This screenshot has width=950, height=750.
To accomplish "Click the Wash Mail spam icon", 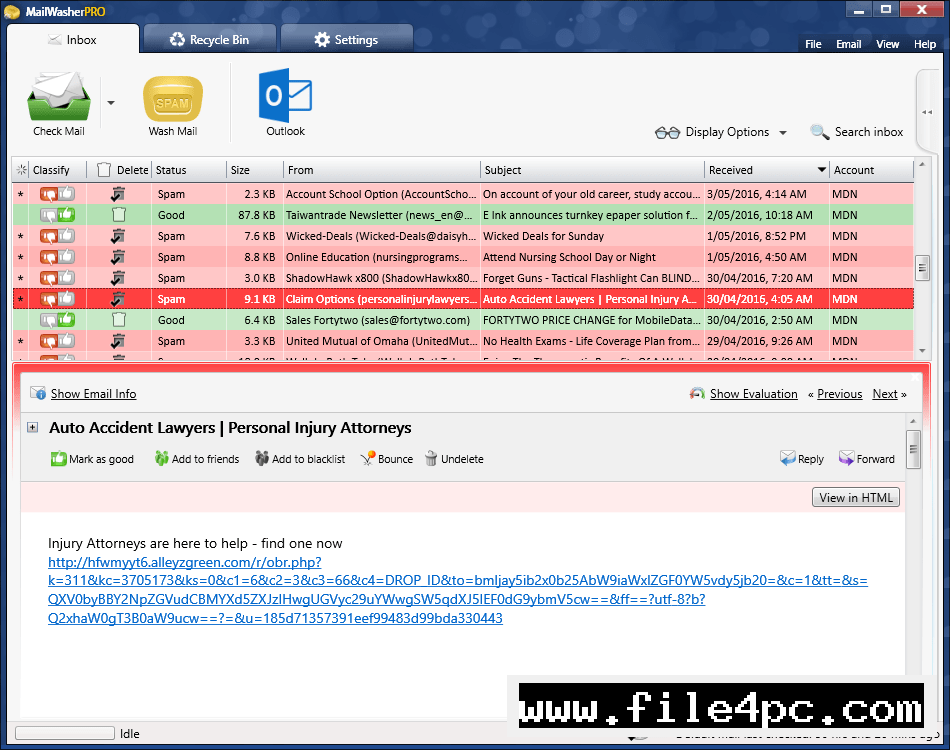I will pos(173,99).
